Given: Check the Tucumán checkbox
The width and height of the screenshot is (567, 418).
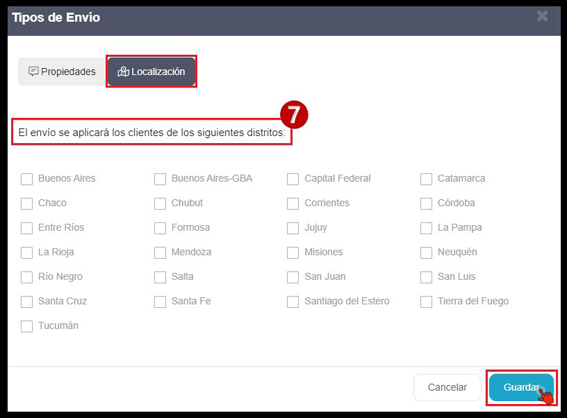Looking at the screenshot, I should [27, 326].
